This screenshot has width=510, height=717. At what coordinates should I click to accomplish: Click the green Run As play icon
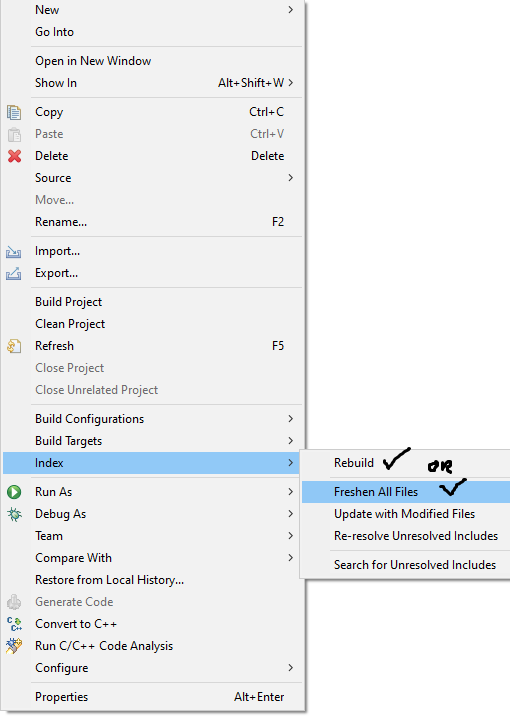[14, 492]
